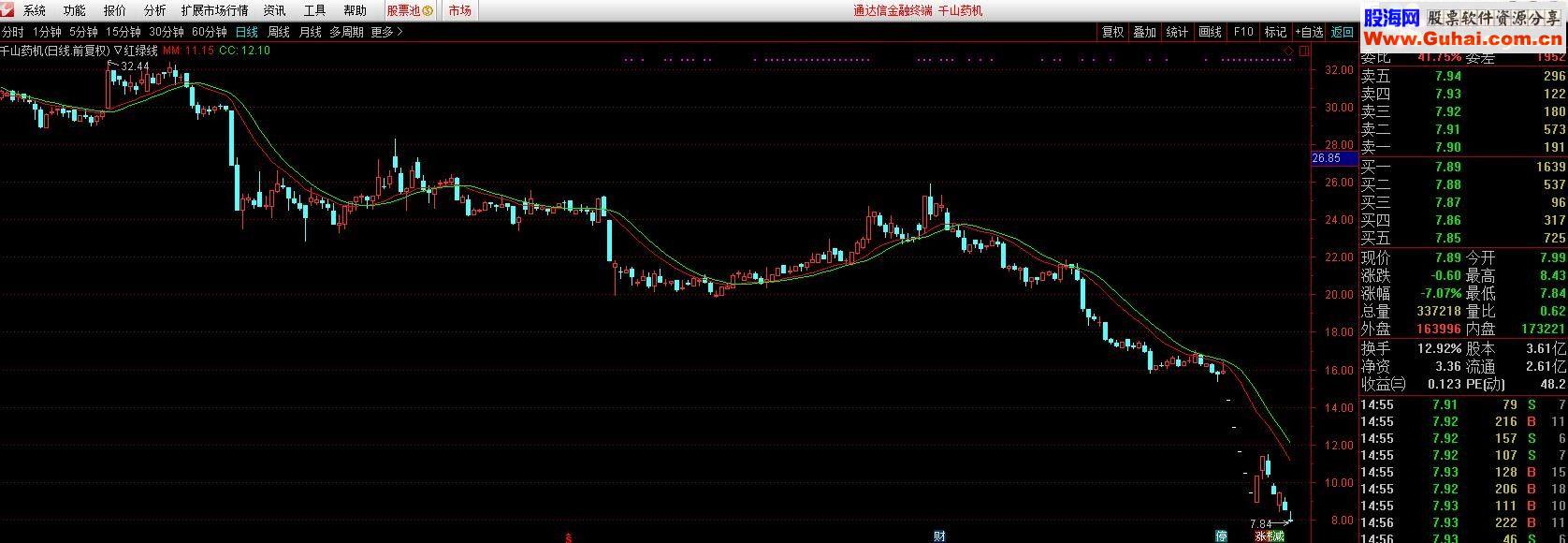The width and height of the screenshot is (1568, 543).
Task: Select the 卖一 ask row at 7.90
Action: (1463, 148)
